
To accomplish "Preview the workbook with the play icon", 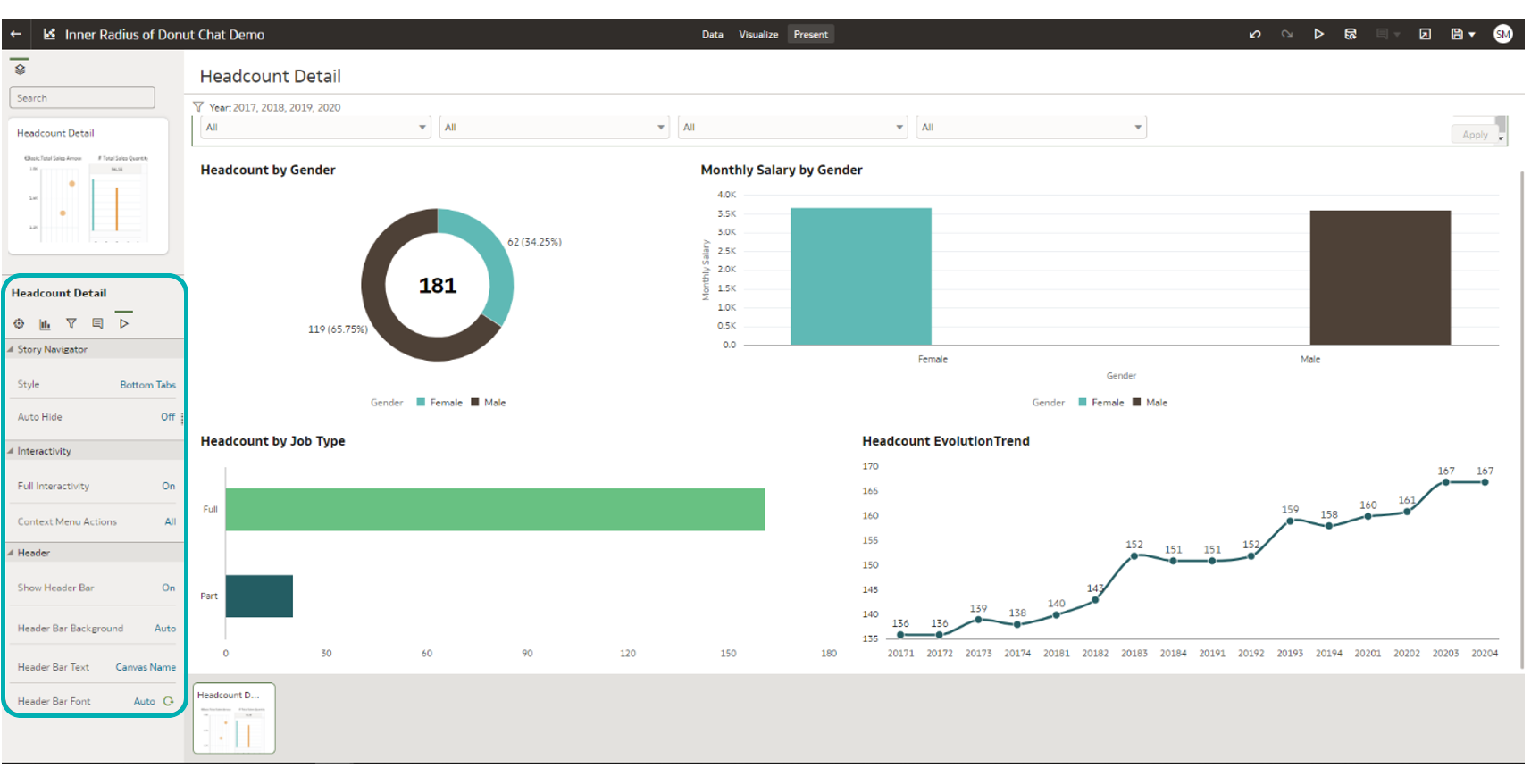I will click(1318, 34).
